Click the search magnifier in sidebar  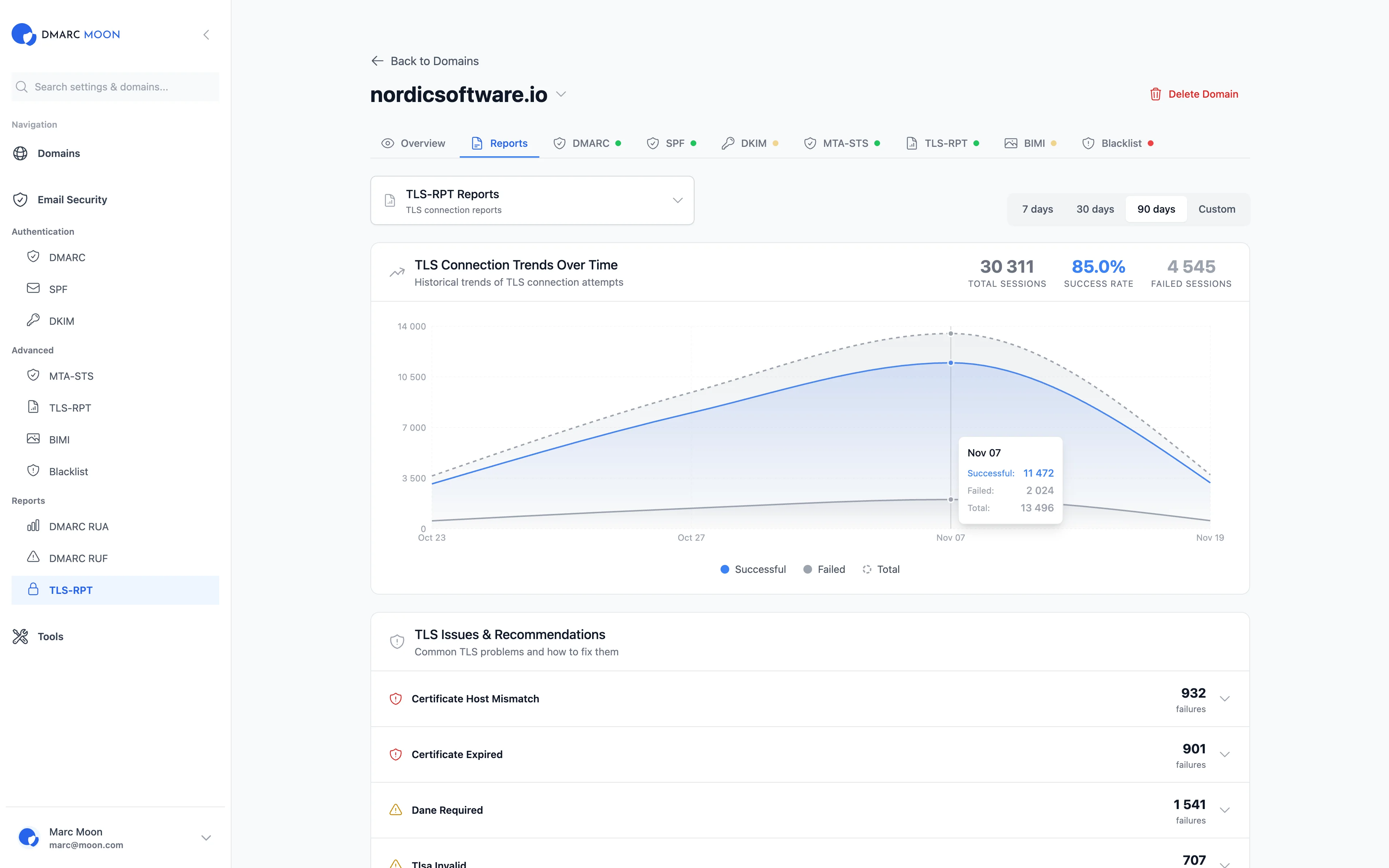click(x=21, y=86)
